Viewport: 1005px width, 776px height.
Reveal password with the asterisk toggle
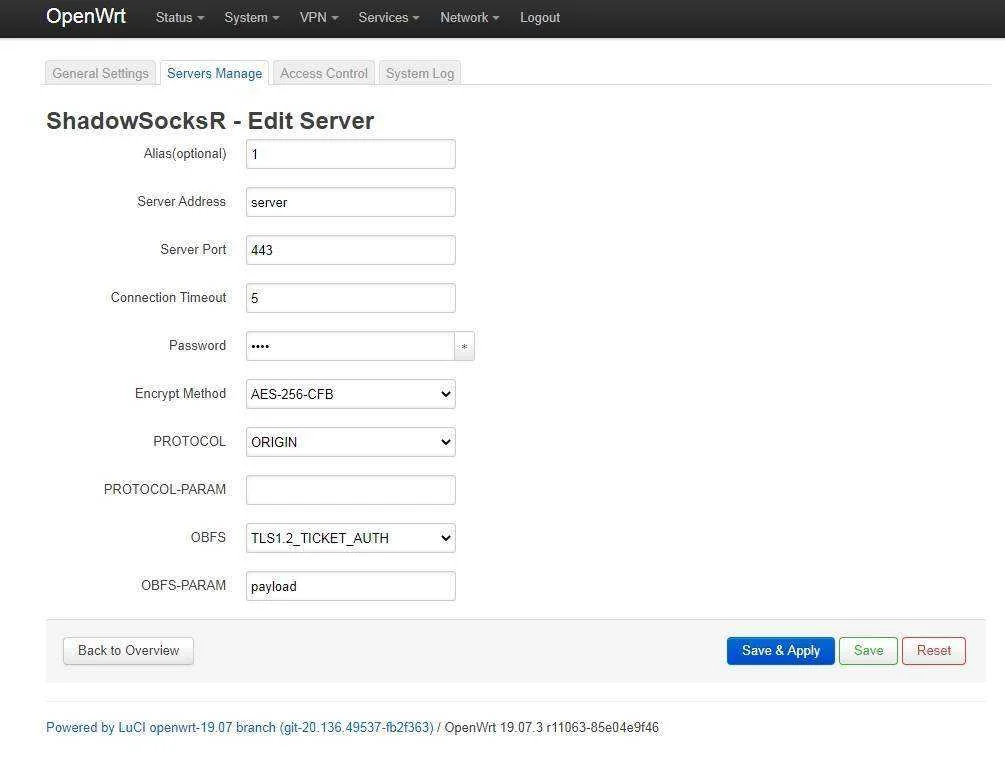[x=465, y=346]
